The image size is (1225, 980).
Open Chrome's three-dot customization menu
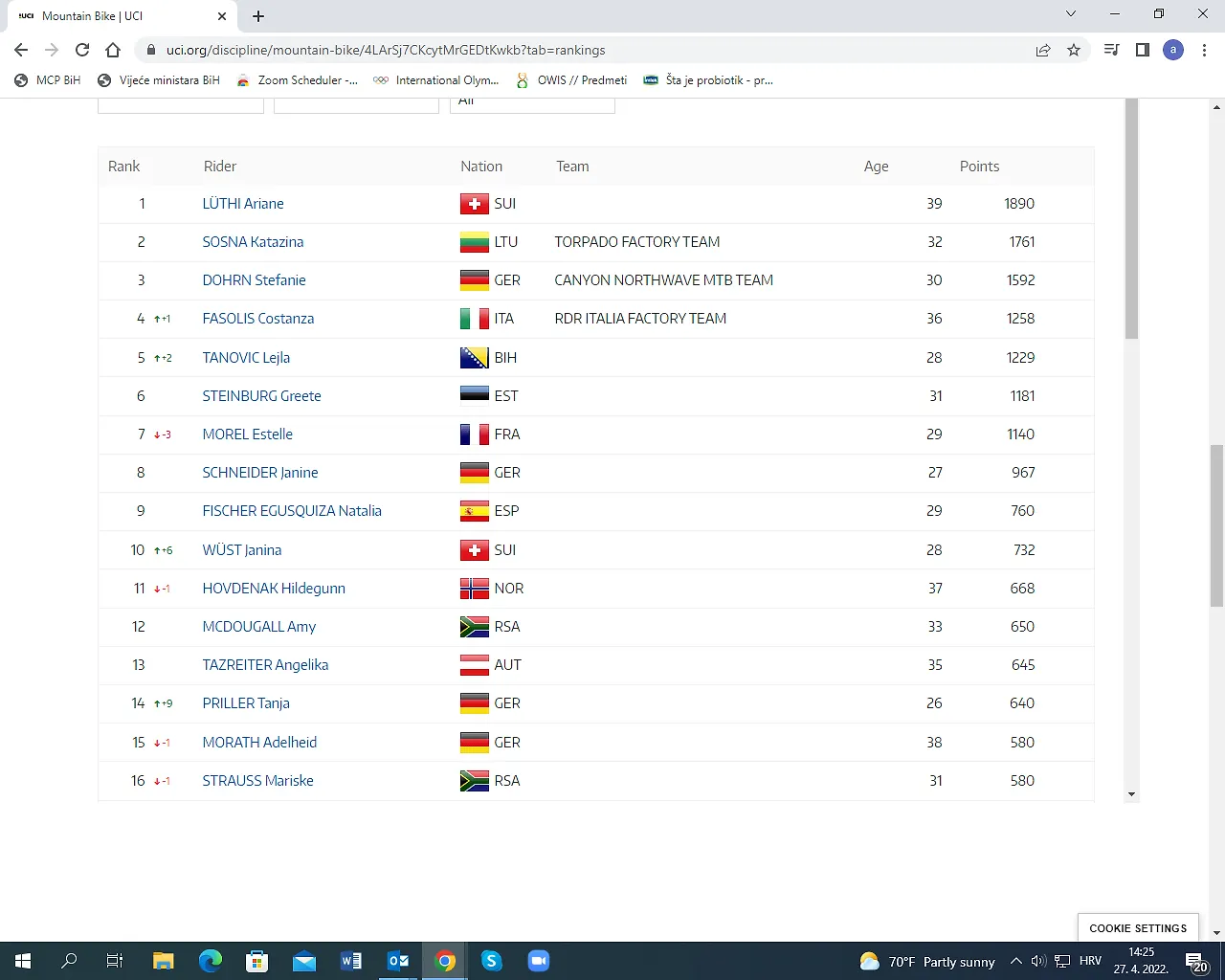1203,50
